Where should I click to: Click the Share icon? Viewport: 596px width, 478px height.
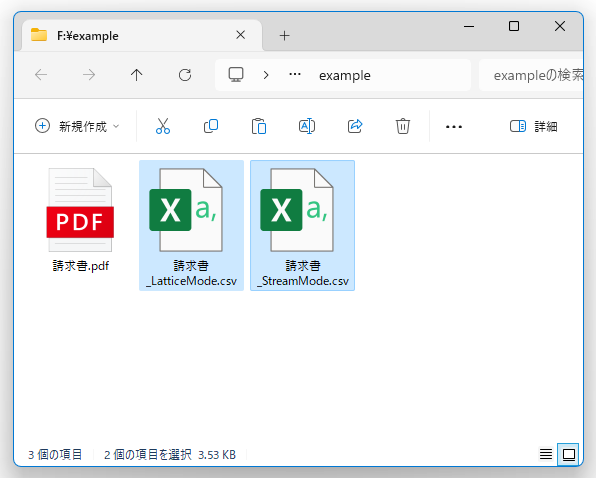pos(355,126)
